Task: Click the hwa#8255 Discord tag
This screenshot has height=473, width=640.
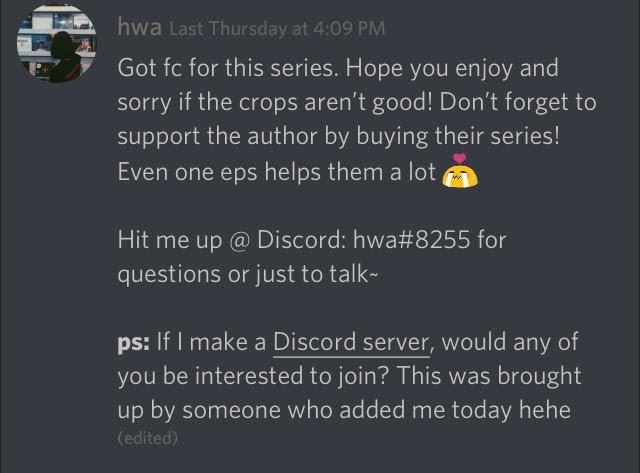Action: pos(411,239)
